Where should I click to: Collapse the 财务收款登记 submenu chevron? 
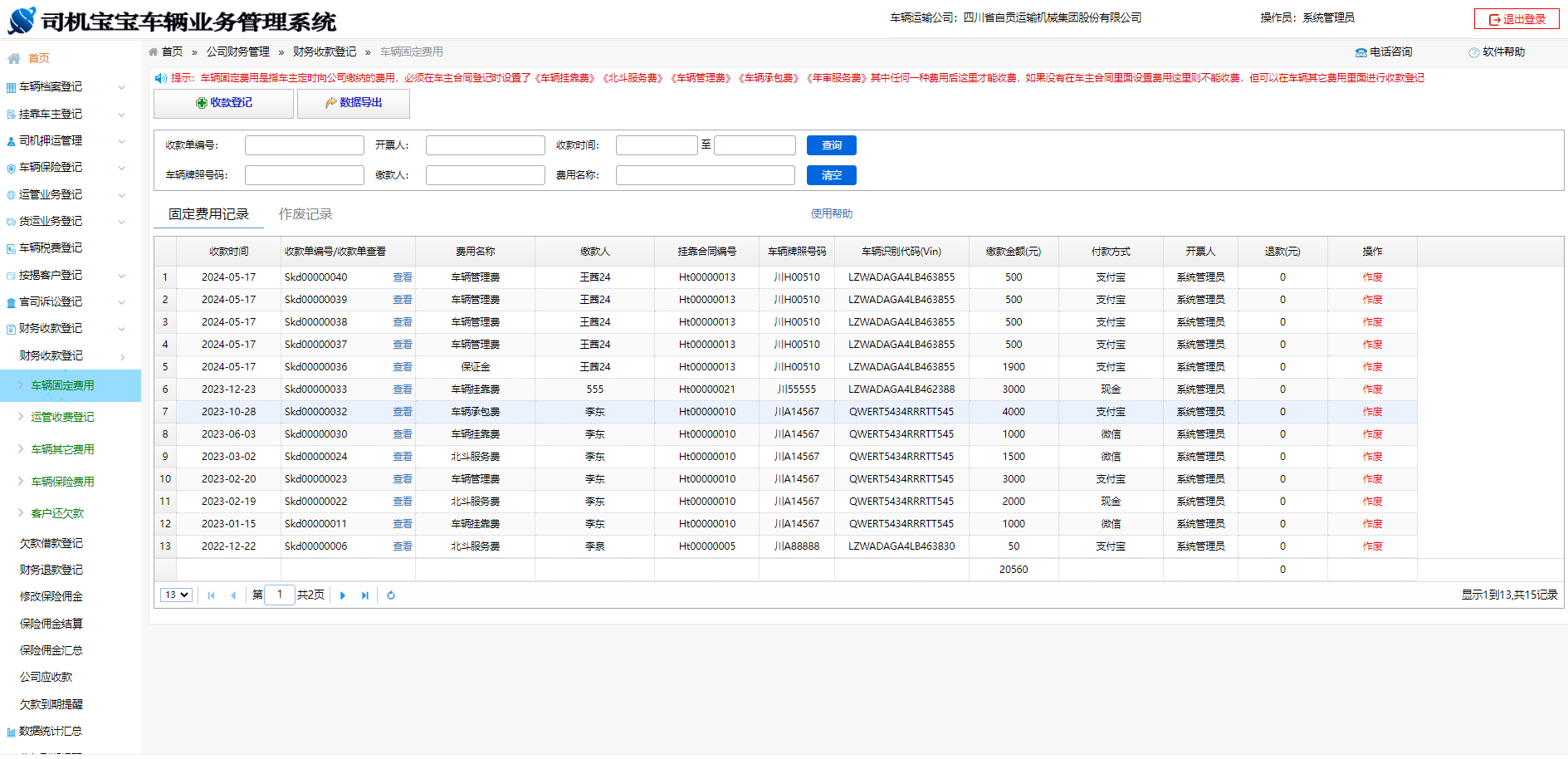[122, 329]
